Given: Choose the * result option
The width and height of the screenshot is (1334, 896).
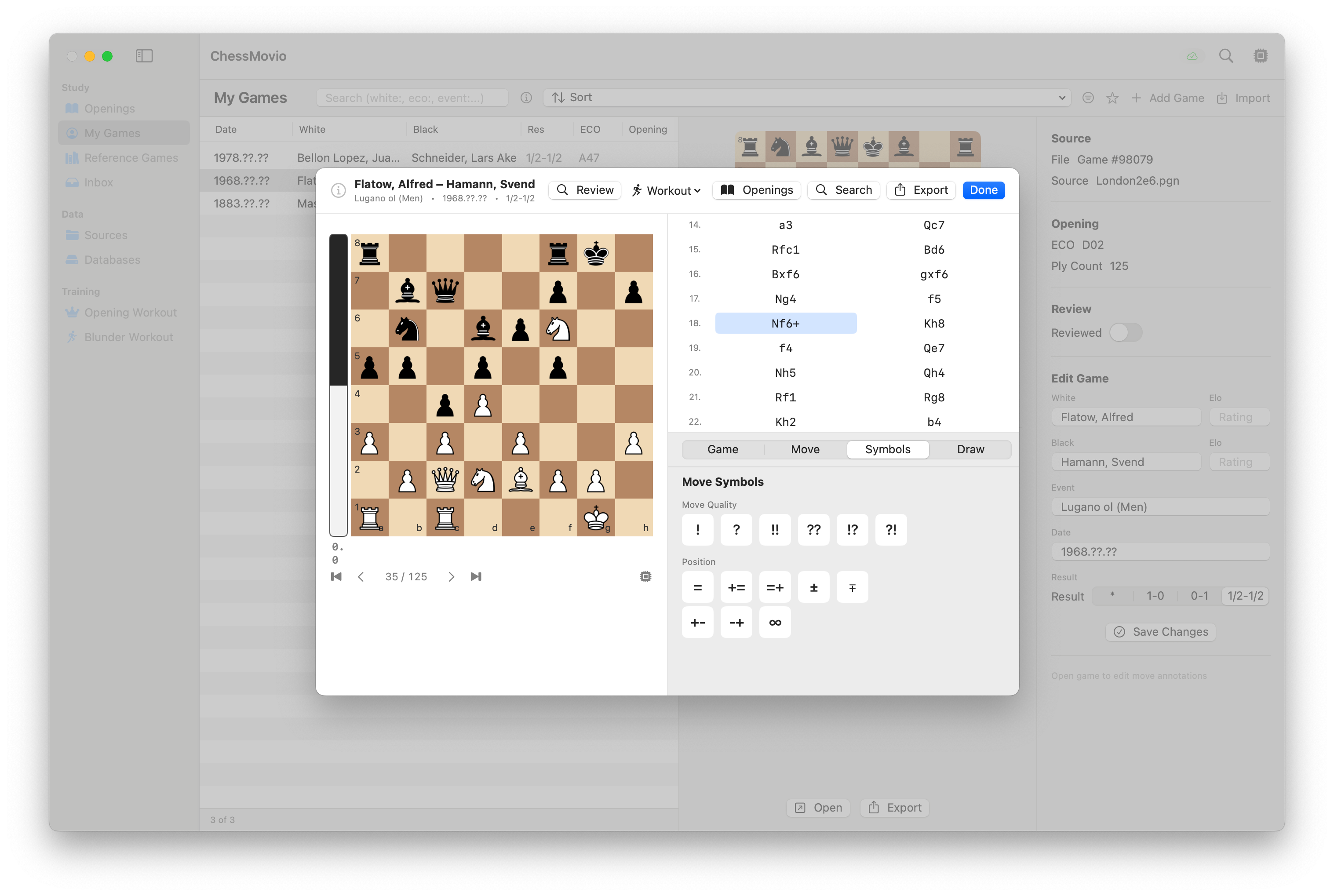Looking at the screenshot, I should pos(1112,595).
